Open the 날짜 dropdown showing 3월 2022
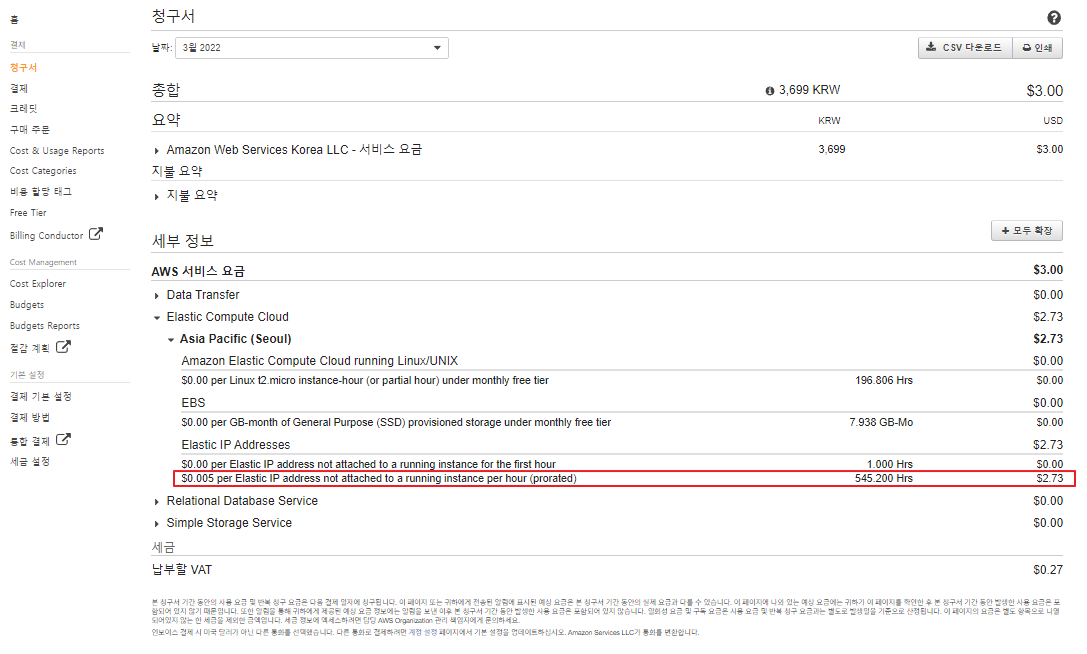The width and height of the screenshot is (1087, 654). (312, 48)
